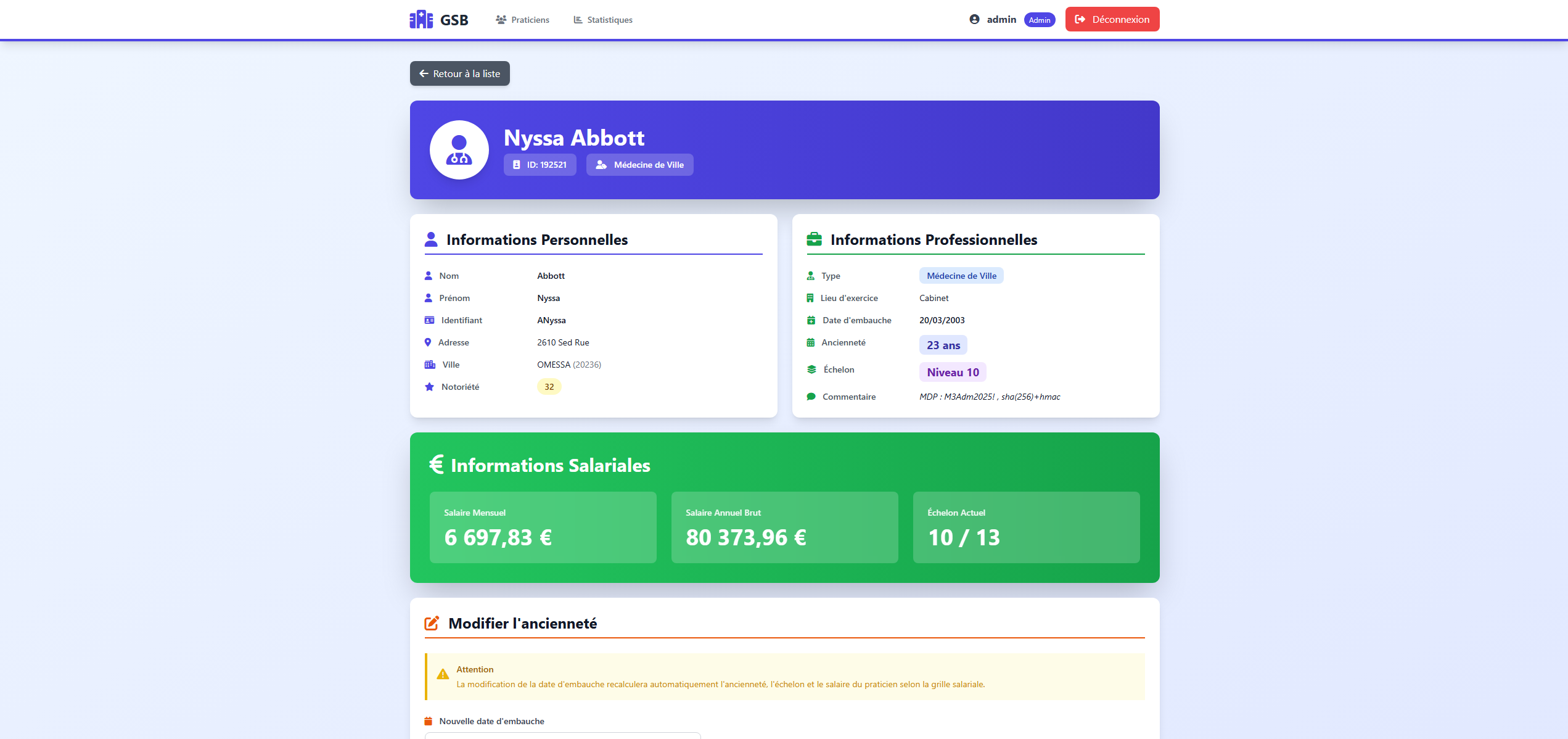1568x739 pixels.
Task: Click the green speech bubble Commentaire icon
Action: pyautogui.click(x=811, y=397)
